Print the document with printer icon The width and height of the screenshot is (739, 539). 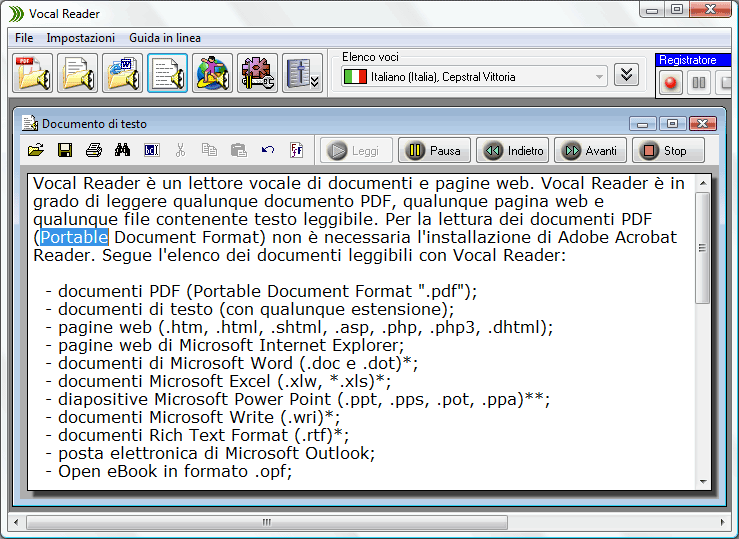click(94, 150)
